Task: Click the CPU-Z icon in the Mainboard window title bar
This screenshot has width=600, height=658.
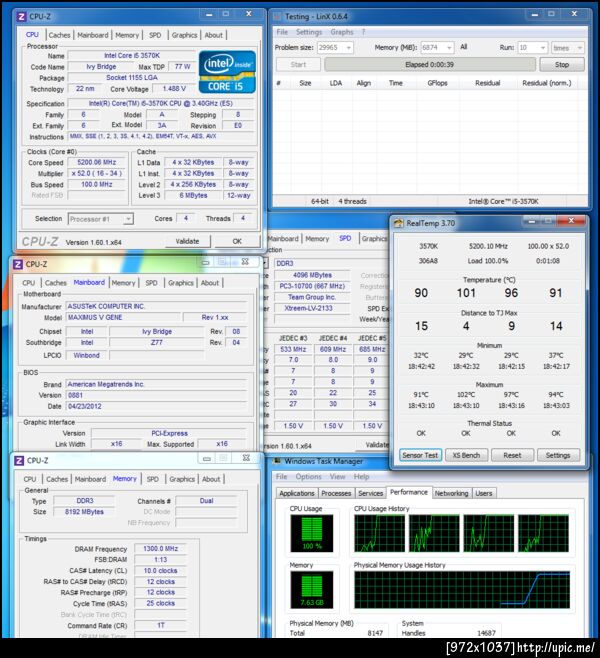Action: click(x=18, y=264)
